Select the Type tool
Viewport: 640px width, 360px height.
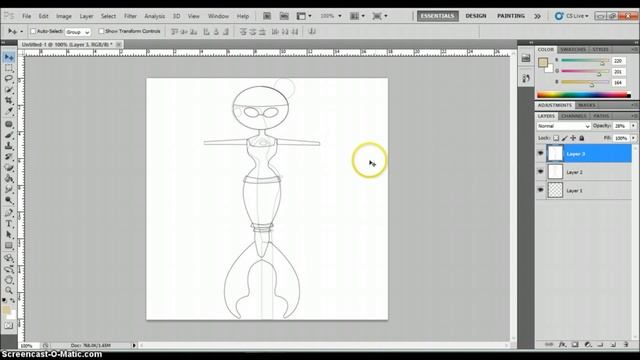(9, 224)
